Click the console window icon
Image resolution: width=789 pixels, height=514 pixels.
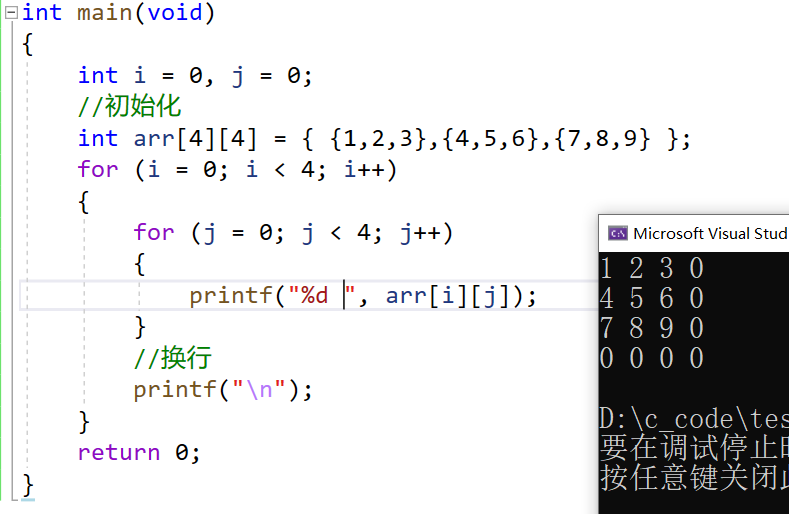point(617,234)
